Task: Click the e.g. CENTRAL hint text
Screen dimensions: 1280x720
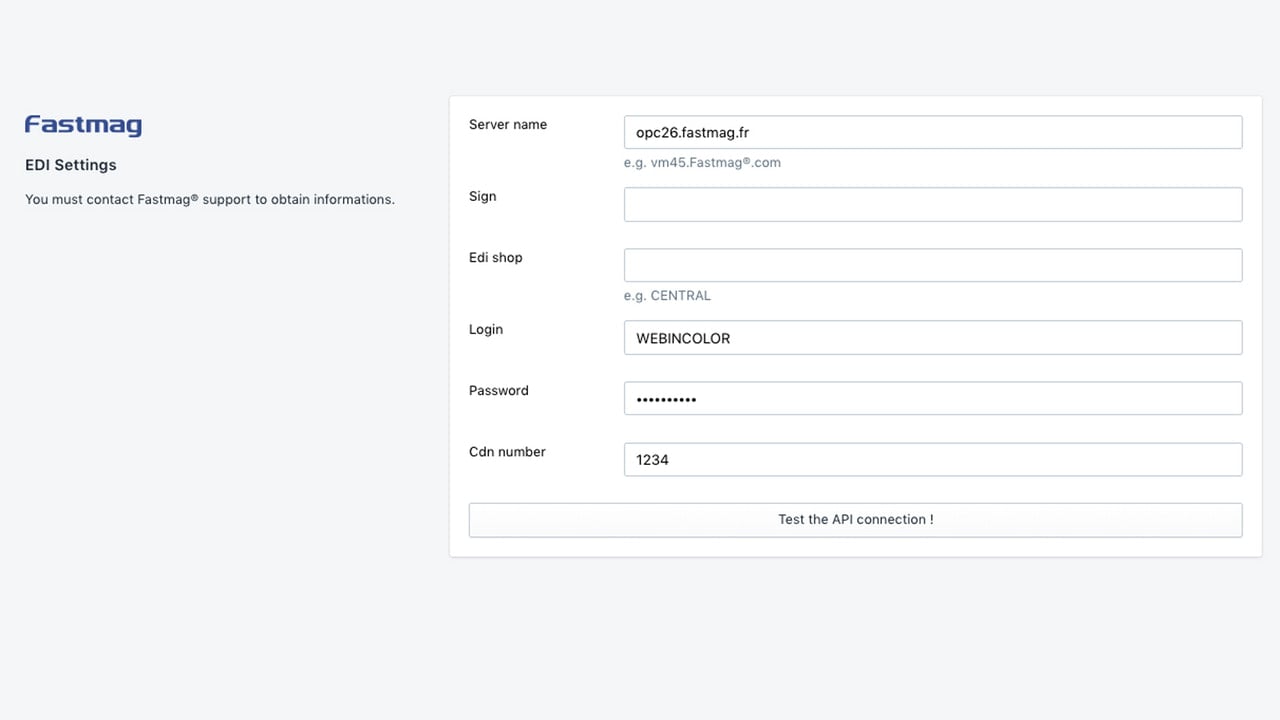Action: point(667,295)
